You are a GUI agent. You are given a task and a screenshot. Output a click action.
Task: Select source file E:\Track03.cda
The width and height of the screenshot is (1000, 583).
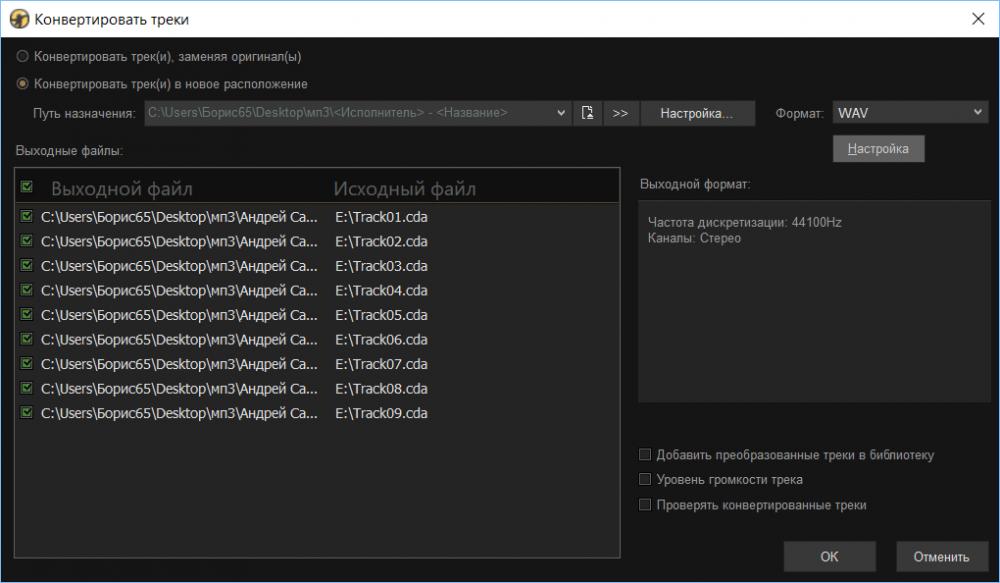[381, 266]
